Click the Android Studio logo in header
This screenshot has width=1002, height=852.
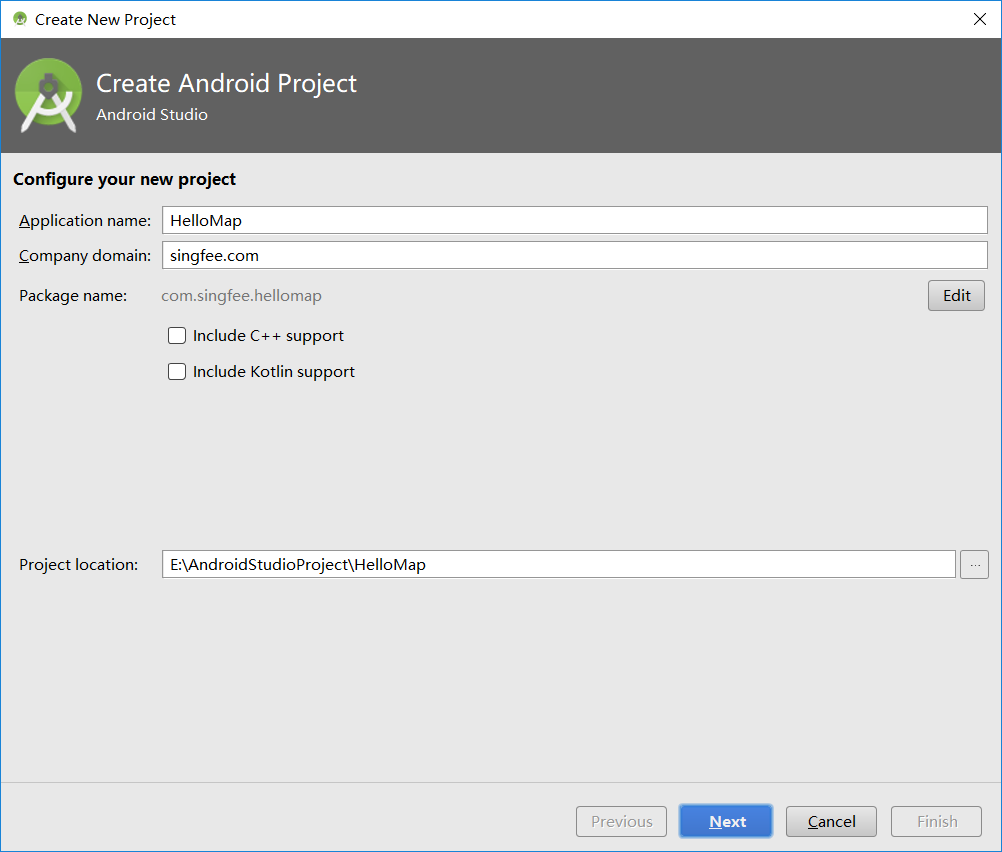(49, 95)
